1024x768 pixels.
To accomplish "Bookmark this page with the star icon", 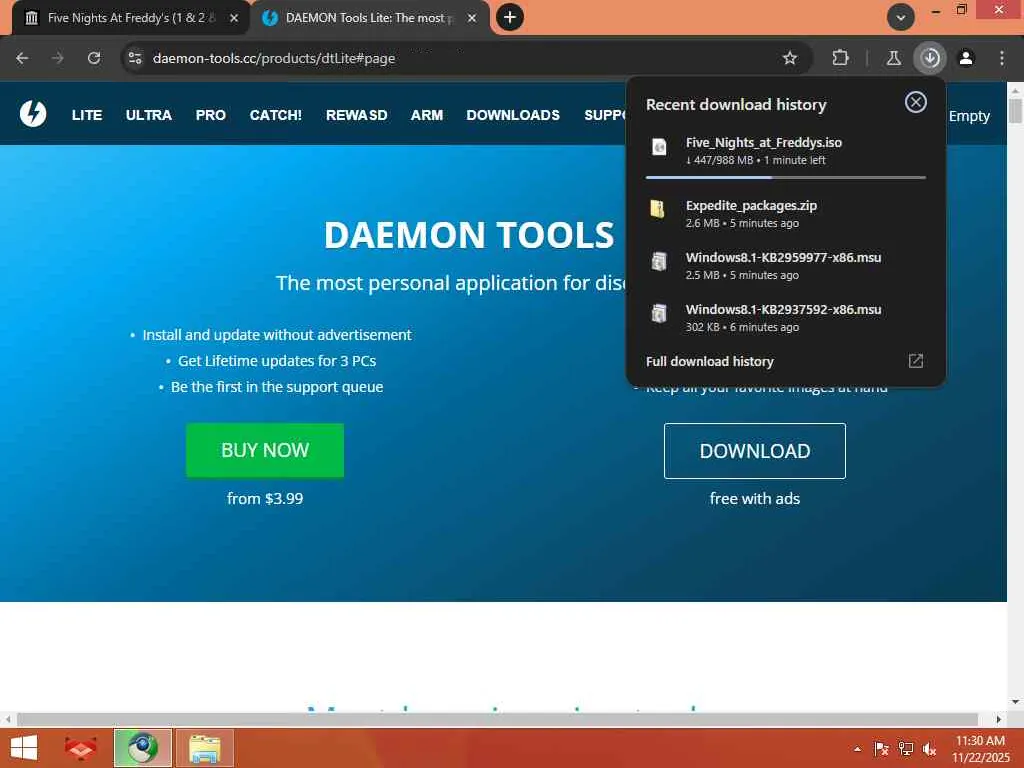I will [790, 58].
